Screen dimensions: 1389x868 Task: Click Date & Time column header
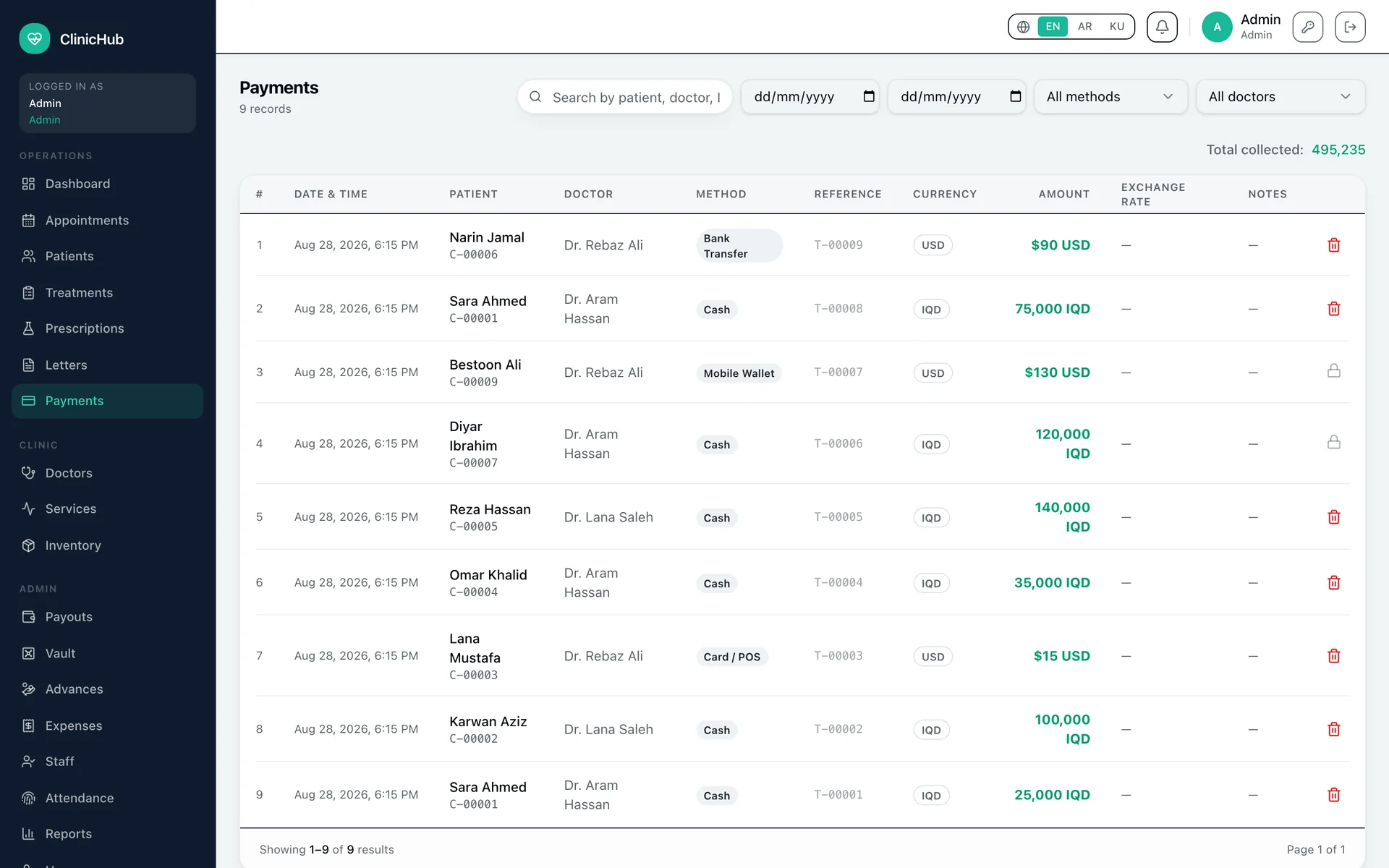(331, 194)
